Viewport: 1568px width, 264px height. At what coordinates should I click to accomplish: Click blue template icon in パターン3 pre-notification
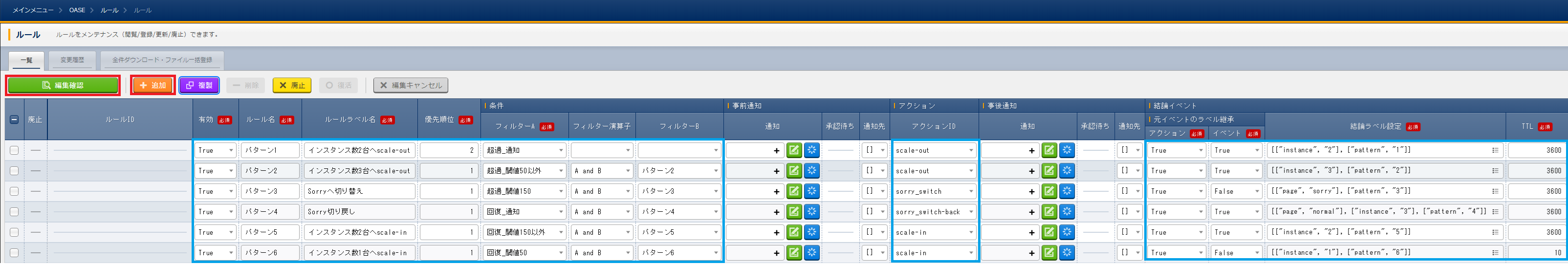click(811, 192)
